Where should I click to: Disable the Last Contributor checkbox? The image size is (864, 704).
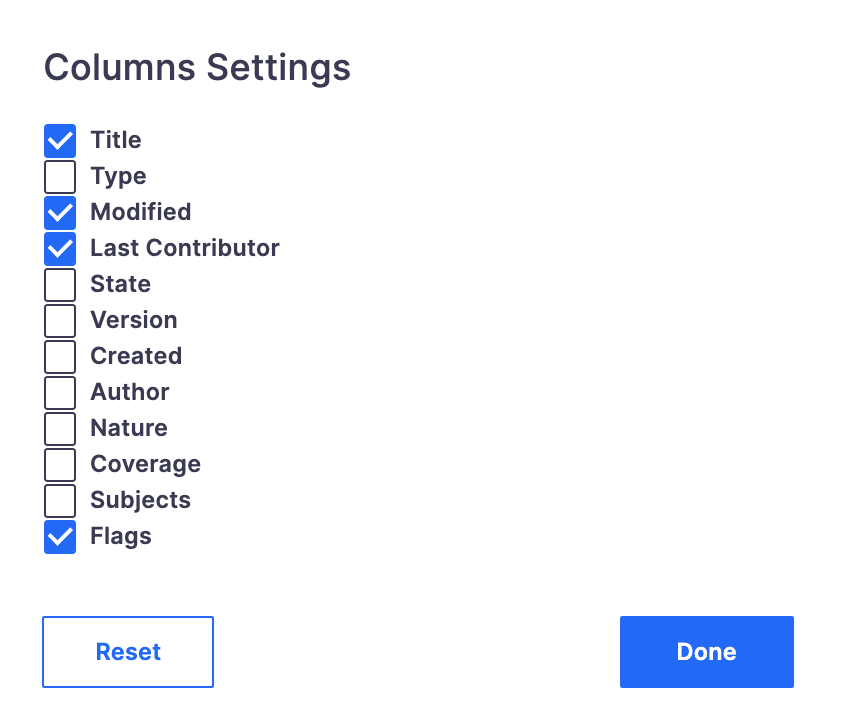click(60, 249)
